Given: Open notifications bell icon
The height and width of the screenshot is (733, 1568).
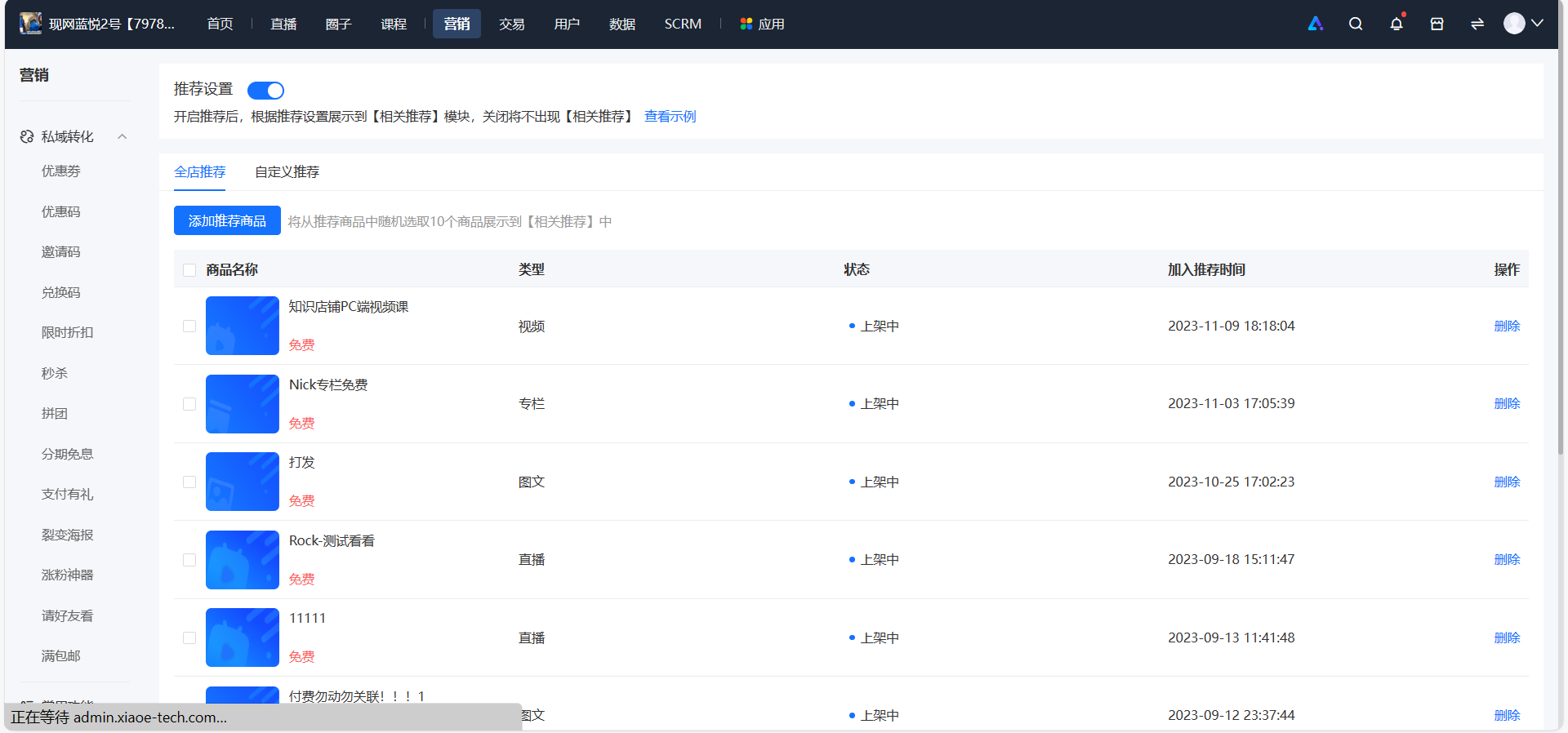Looking at the screenshot, I should click(x=1396, y=24).
